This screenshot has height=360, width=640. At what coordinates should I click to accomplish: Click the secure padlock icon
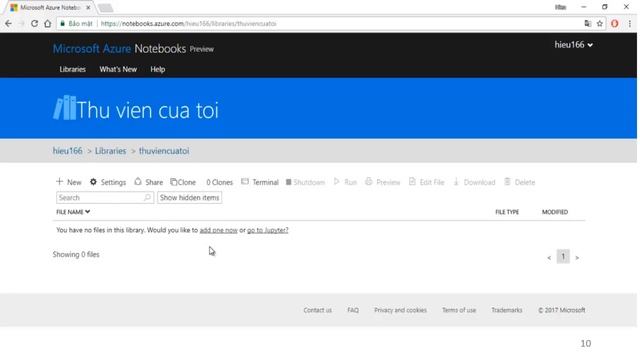point(62,24)
